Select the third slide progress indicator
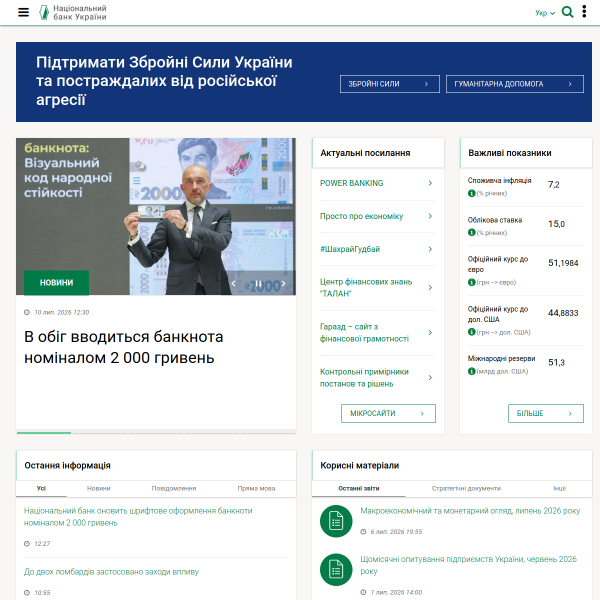Viewport: 600px width, 600px height. (156, 433)
